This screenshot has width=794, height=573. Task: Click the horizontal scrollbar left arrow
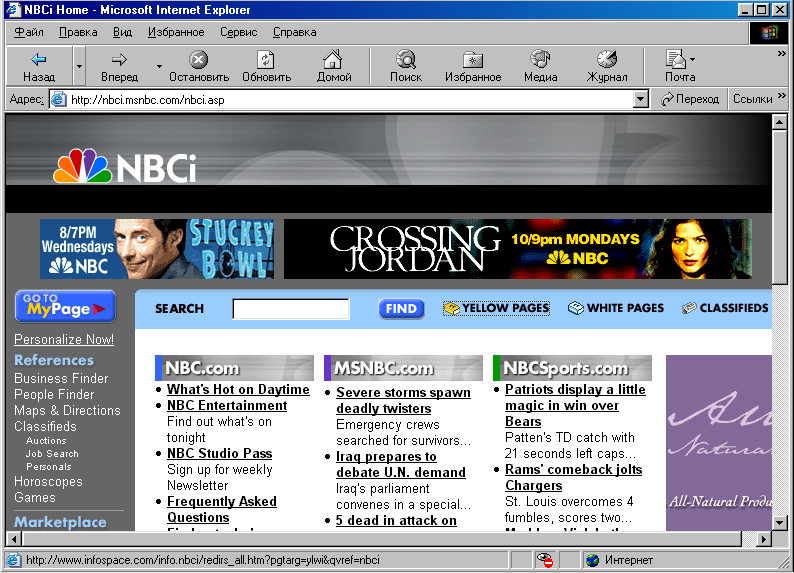(x=14, y=539)
